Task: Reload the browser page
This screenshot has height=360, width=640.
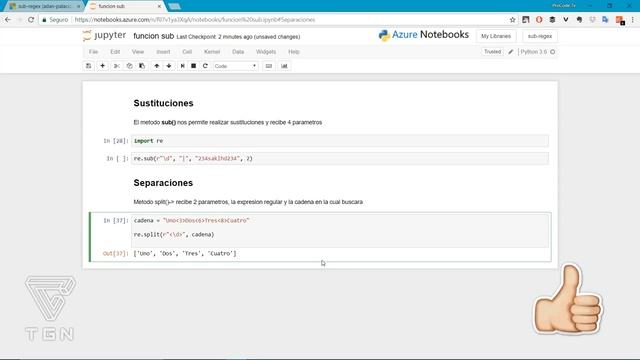Action: pyautogui.click(x=31, y=20)
